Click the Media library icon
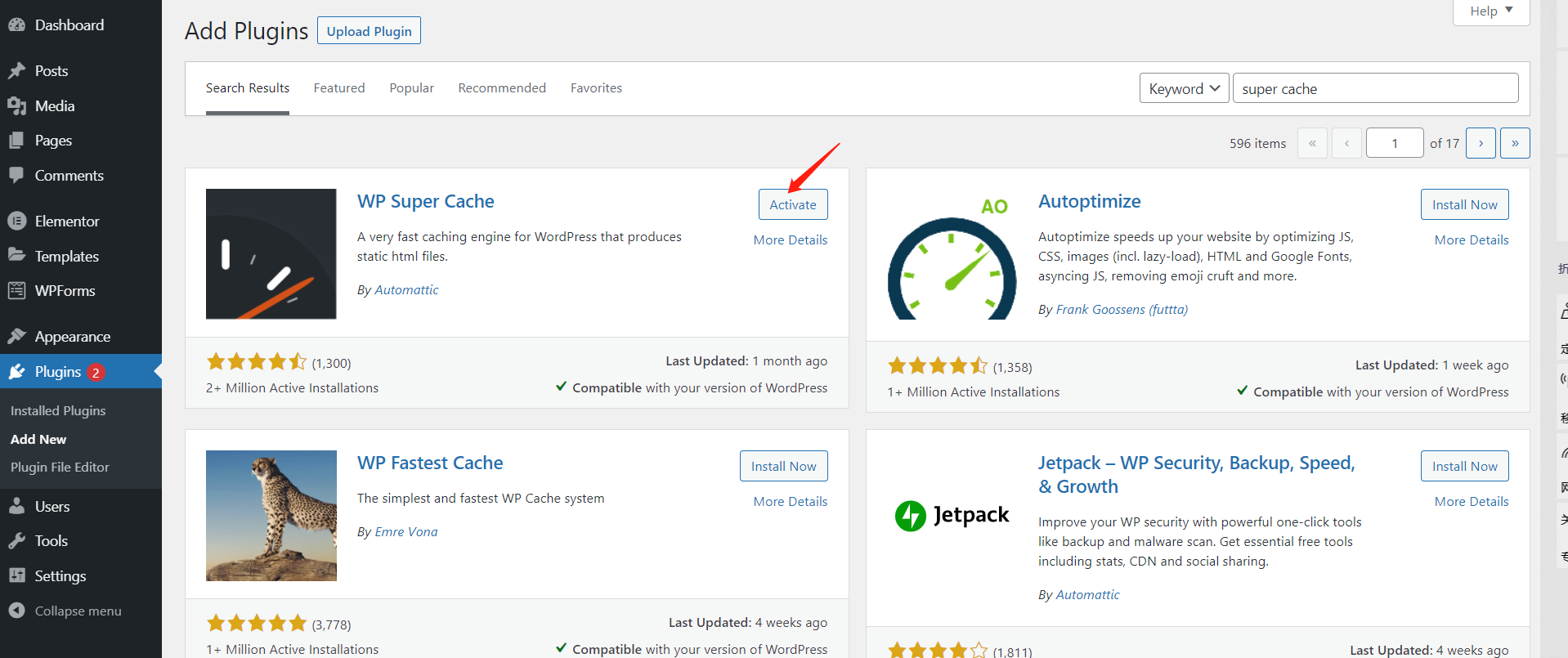Screen dimensions: 1568x658 [x=17, y=106]
